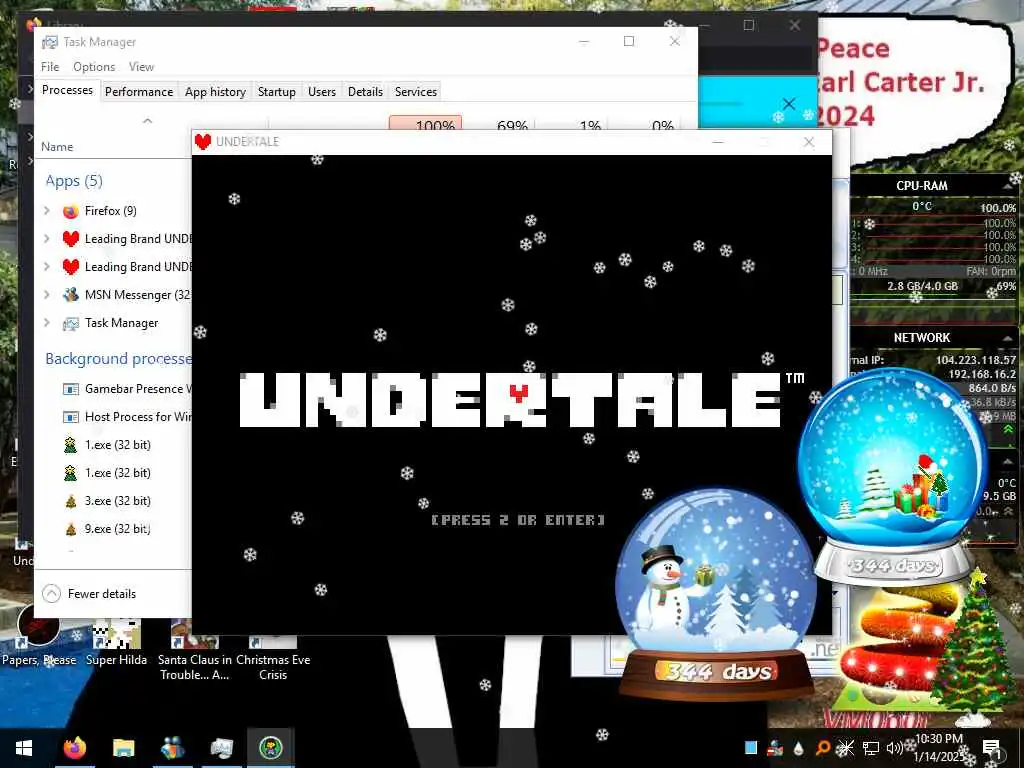This screenshot has width=1024, height=768.
Task: Click the Fewer details button
Action: point(89,594)
